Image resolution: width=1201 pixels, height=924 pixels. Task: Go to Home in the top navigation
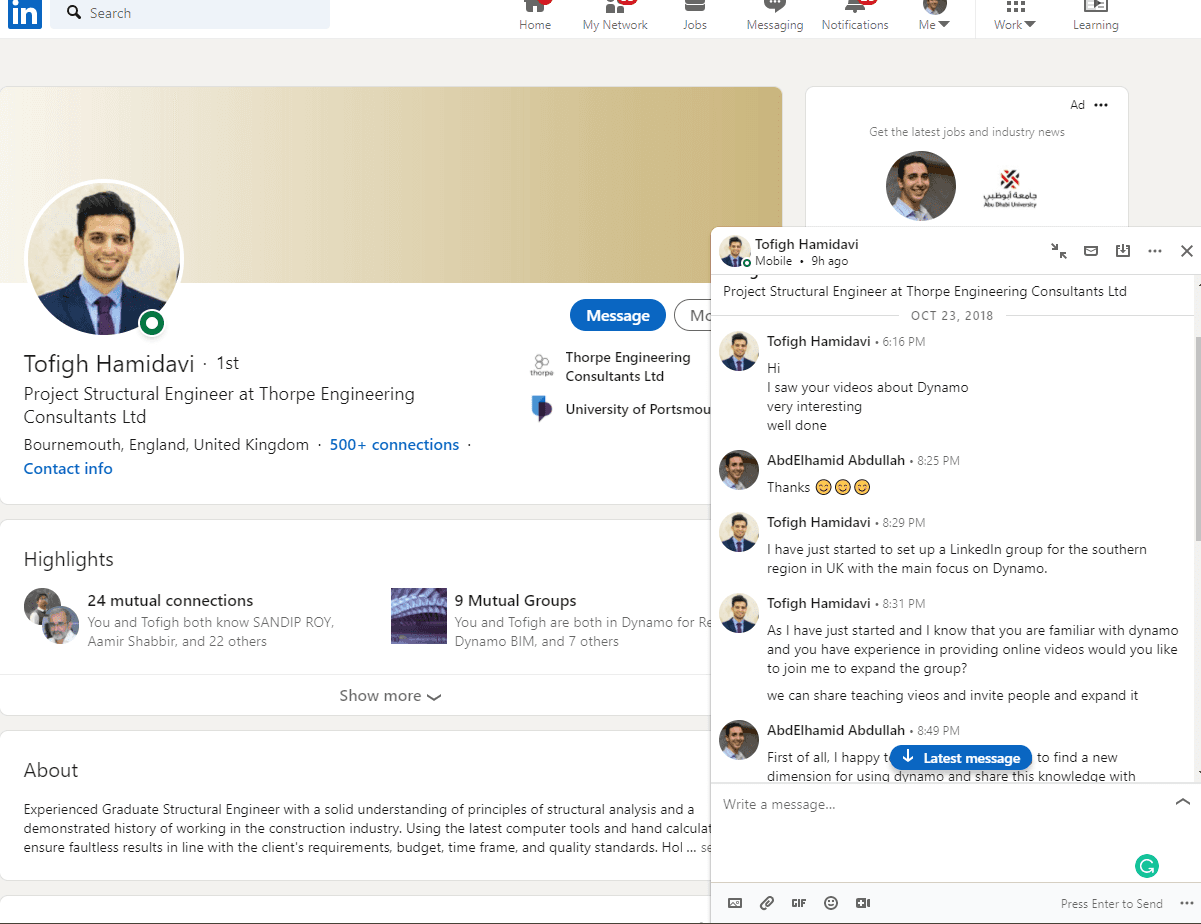(535, 16)
